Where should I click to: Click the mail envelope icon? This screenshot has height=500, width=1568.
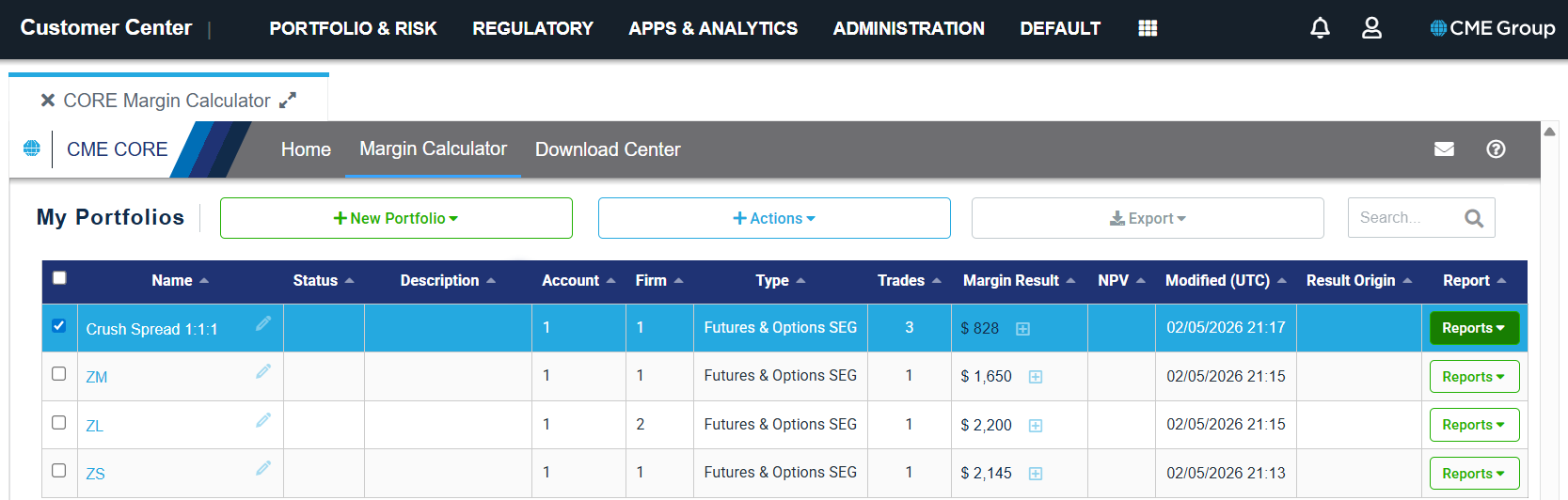1444,148
